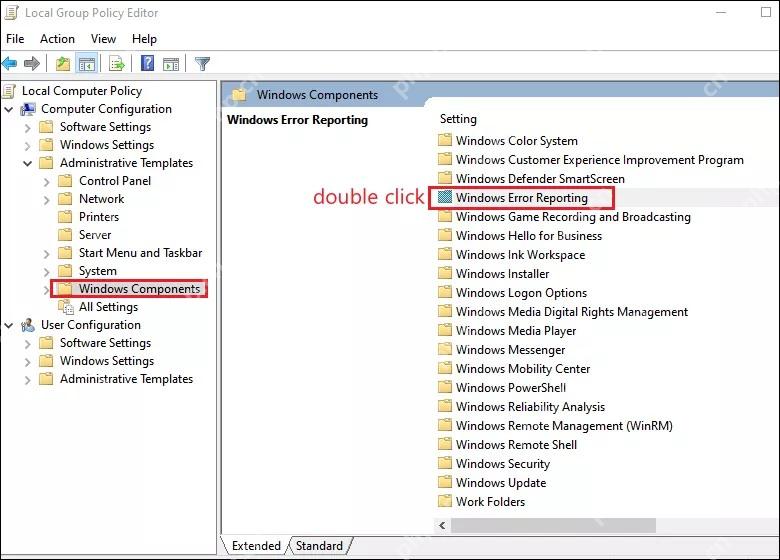Image resolution: width=780 pixels, height=560 pixels.
Task: Click the Back arrow toolbar icon
Action: 9,64
